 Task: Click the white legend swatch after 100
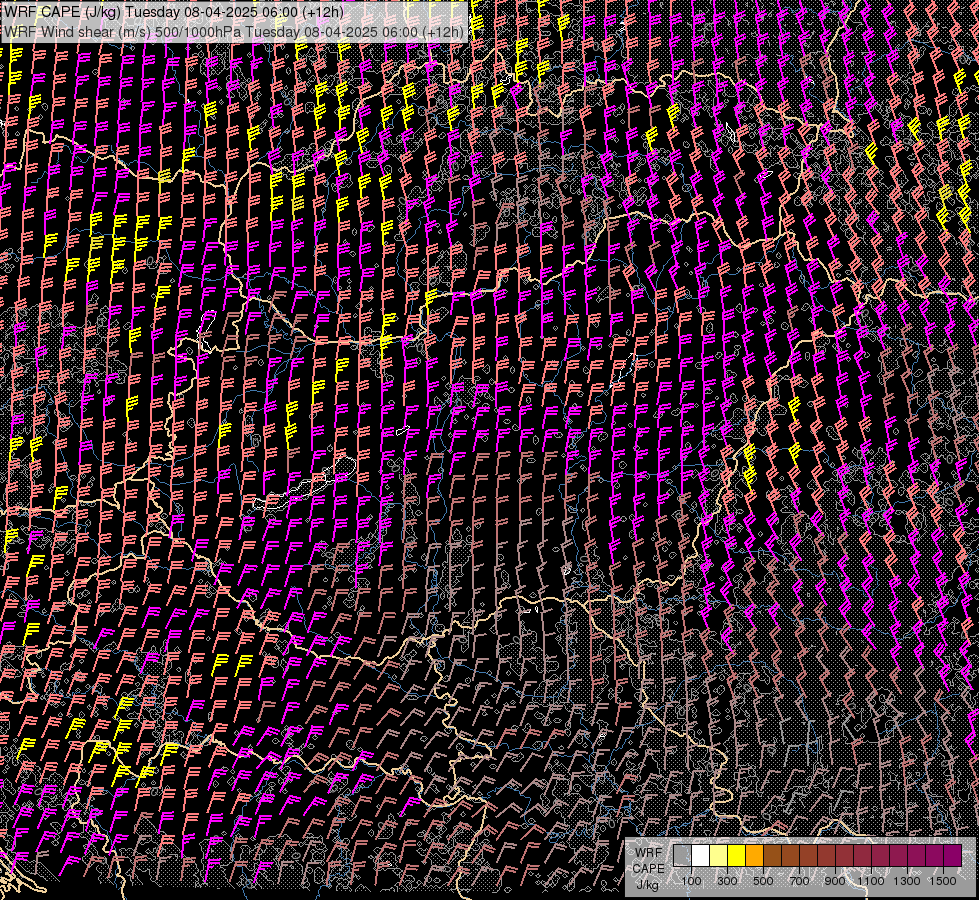pos(701,855)
